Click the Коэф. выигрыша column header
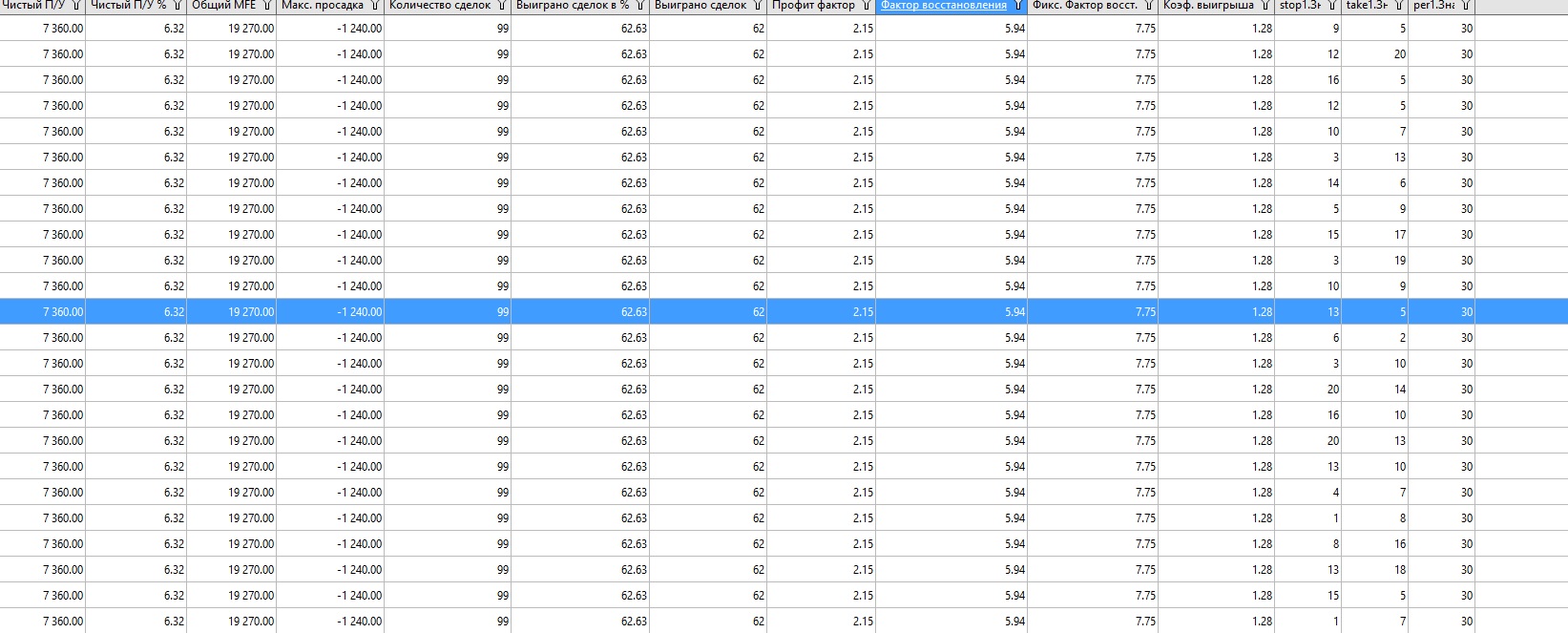The height and width of the screenshot is (633, 1568). pos(1208,6)
